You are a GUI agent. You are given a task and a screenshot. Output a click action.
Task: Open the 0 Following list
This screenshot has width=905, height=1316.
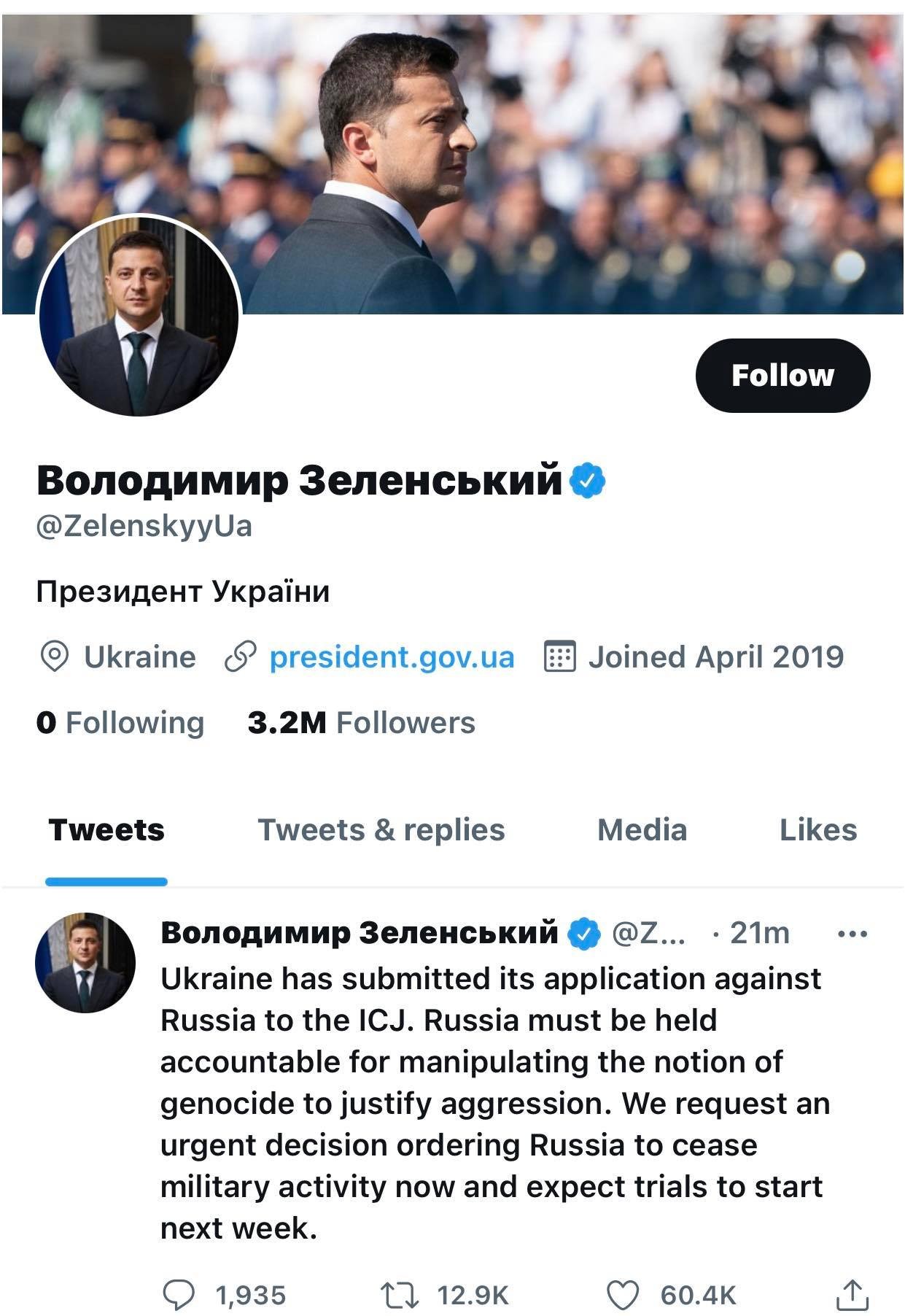point(120,723)
